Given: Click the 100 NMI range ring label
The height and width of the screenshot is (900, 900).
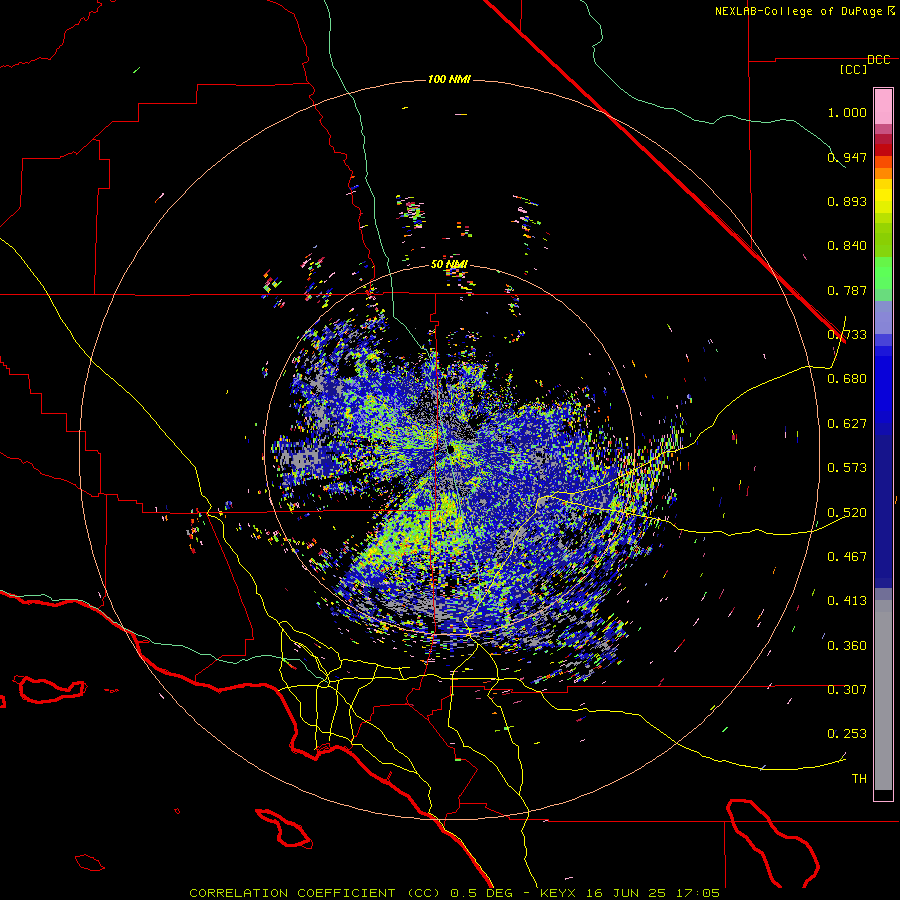Looking at the screenshot, I should click(x=449, y=79).
